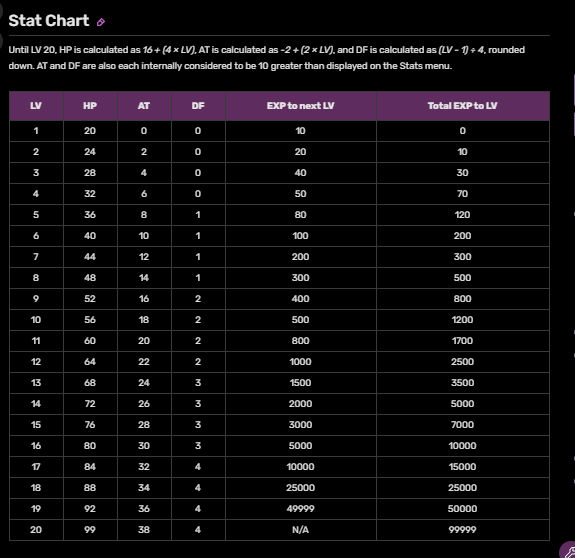This screenshot has width=575, height=558.
Task: Click EXP to next LV value 1500
Action: pyautogui.click(x=300, y=382)
